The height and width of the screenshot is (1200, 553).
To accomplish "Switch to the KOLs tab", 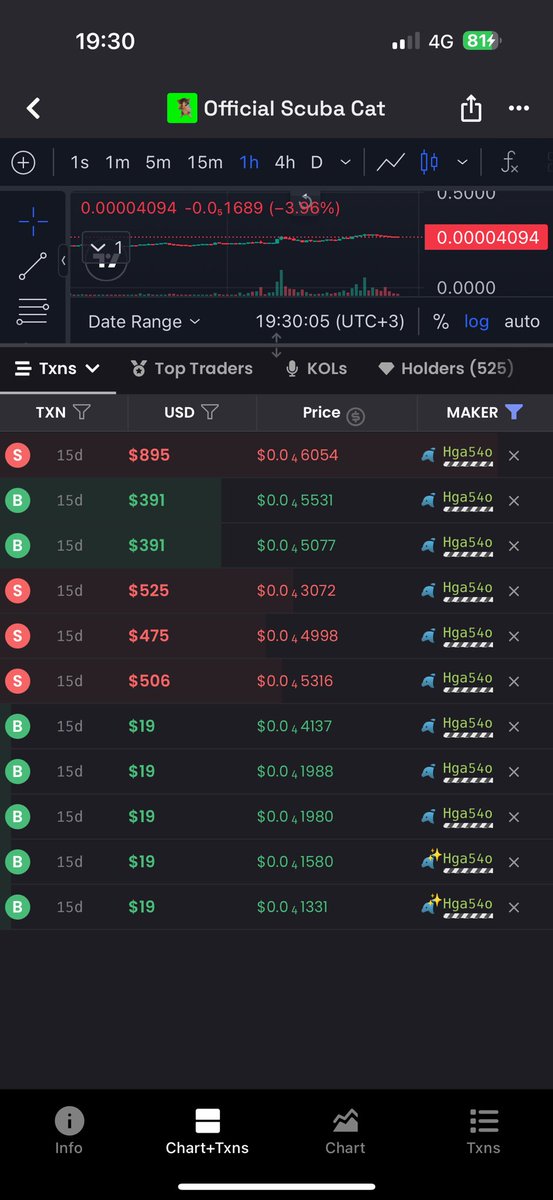I will pyautogui.click(x=316, y=368).
